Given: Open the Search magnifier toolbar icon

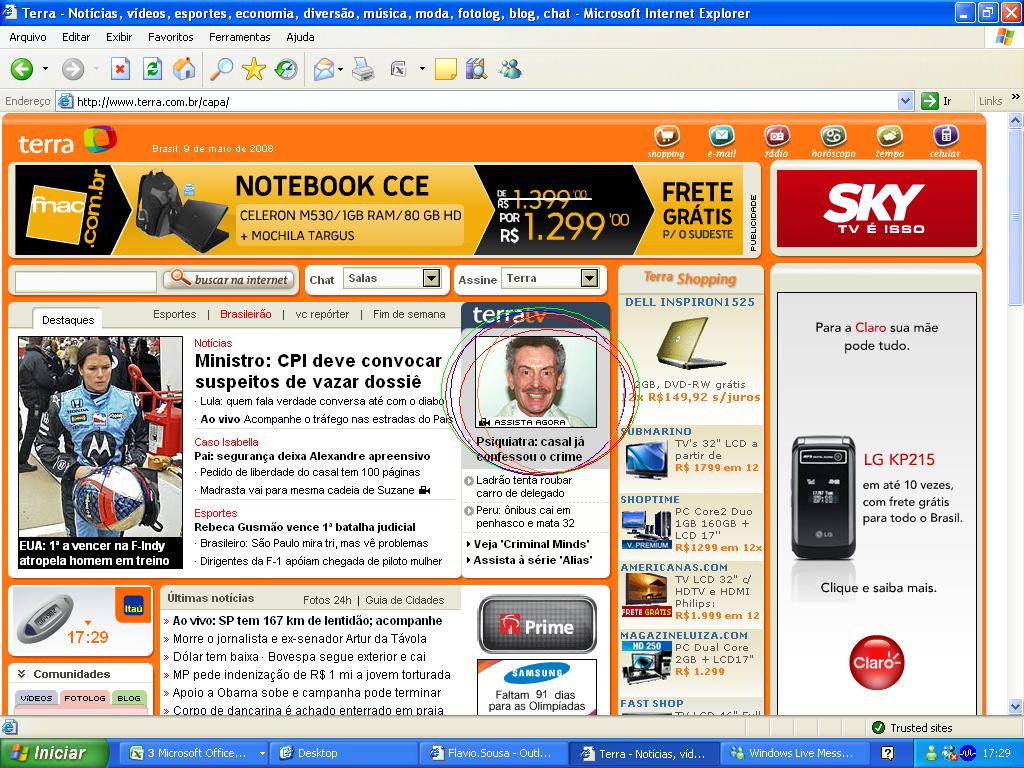Looking at the screenshot, I should coord(221,69).
